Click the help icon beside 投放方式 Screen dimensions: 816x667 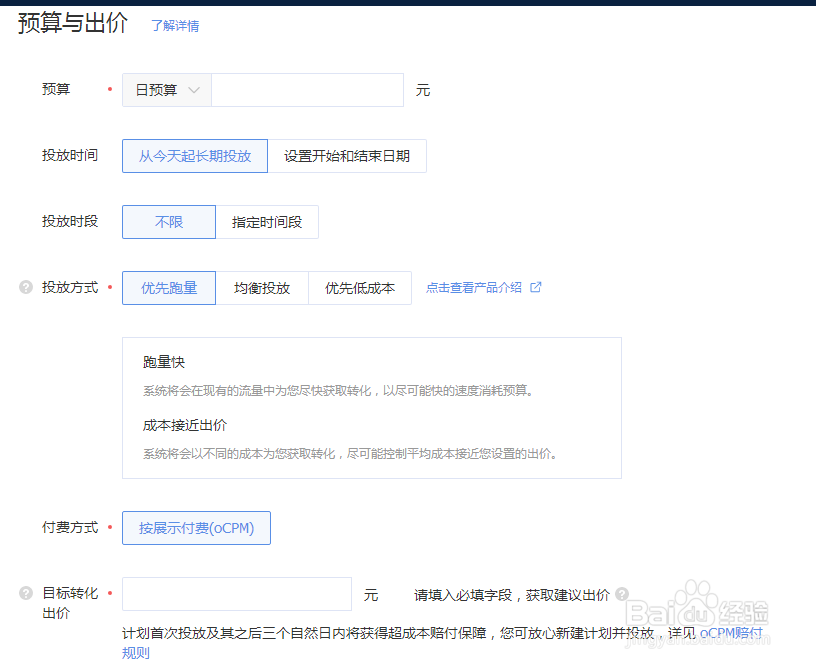click(x=26, y=287)
